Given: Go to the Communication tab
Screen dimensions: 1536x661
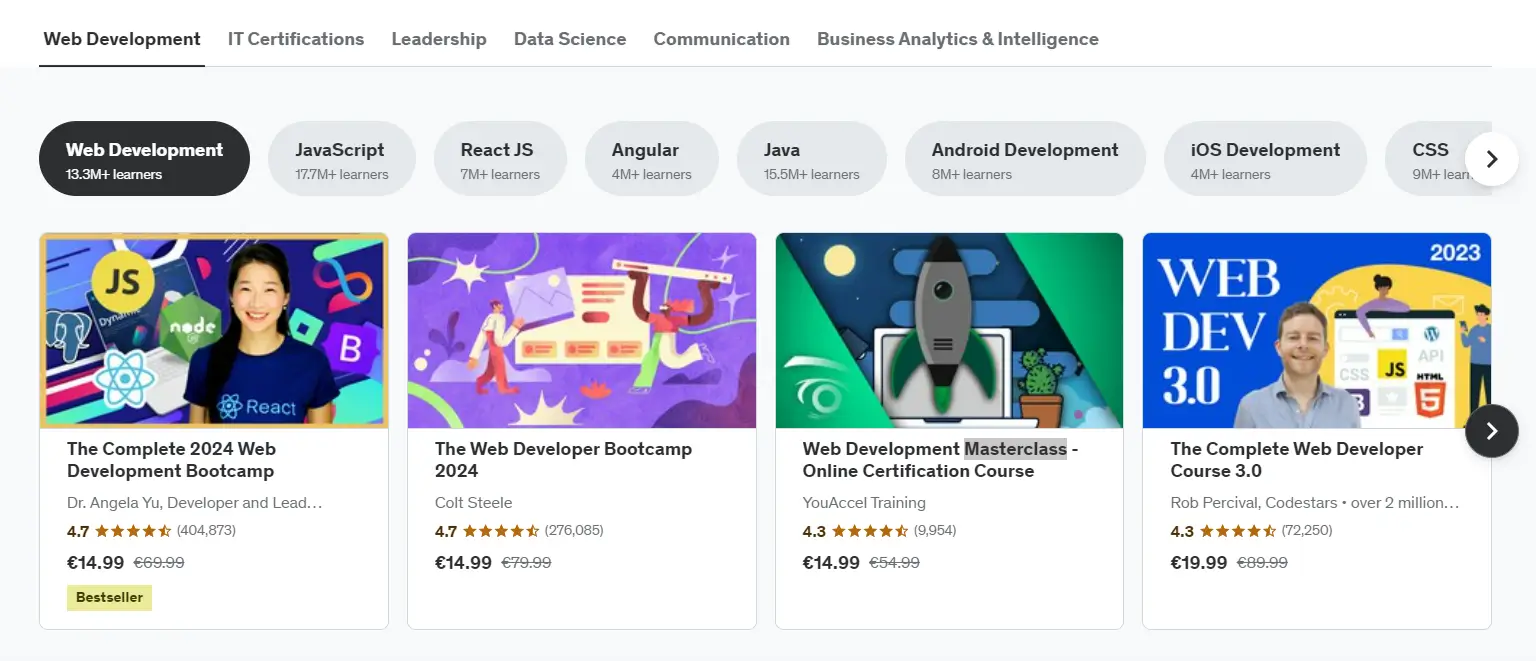Looking at the screenshot, I should 721,39.
